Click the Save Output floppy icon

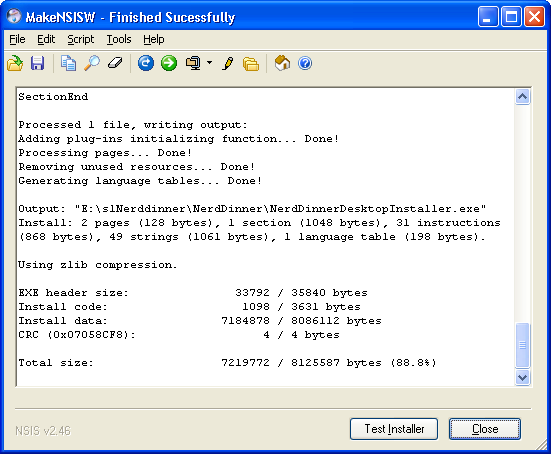(x=38, y=64)
